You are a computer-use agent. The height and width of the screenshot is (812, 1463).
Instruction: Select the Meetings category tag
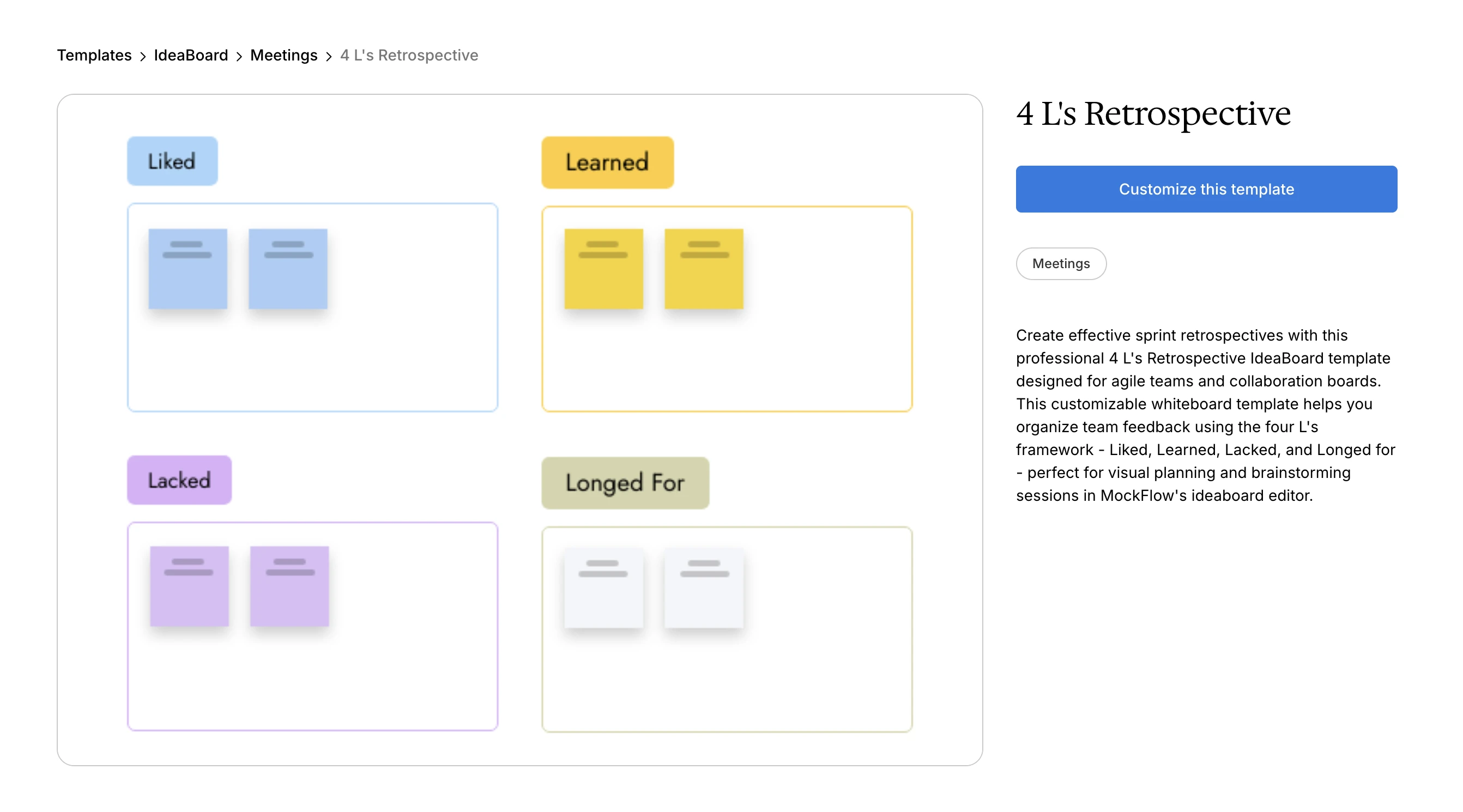[x=1061, y=263]
